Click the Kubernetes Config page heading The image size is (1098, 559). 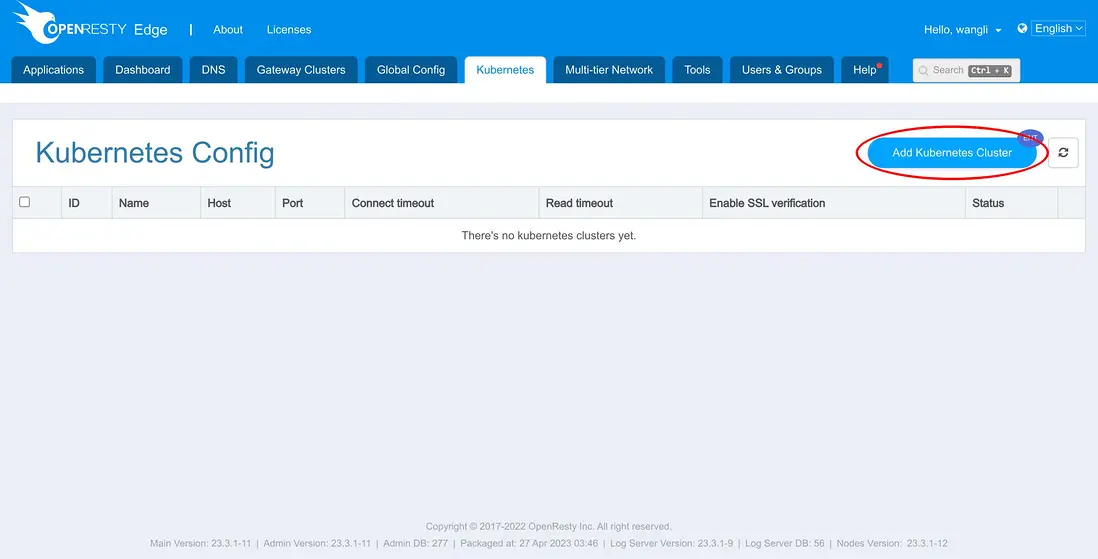coord(155,153)
